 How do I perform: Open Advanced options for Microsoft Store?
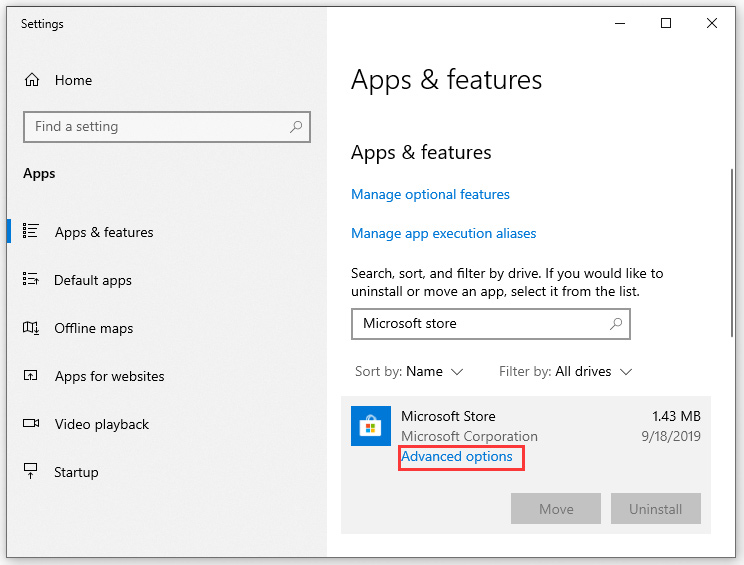(456, 456)
